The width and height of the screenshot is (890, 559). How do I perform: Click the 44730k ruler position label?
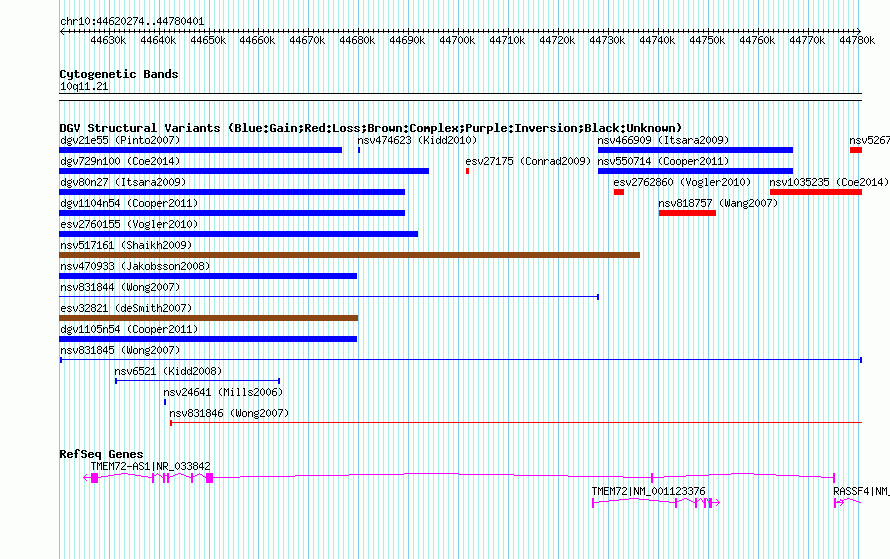pyautogui.click(x=607, y=40)
